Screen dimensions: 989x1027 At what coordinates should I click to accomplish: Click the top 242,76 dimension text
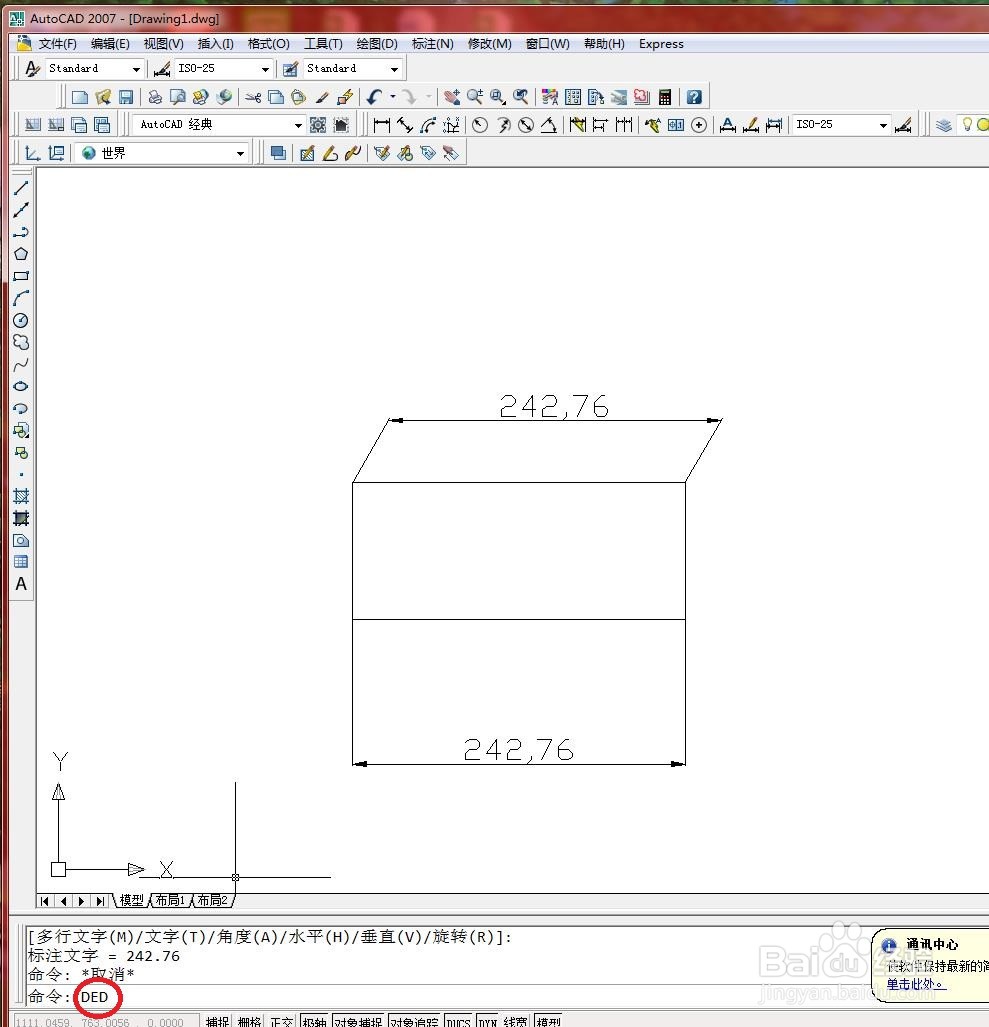(554, 407)
